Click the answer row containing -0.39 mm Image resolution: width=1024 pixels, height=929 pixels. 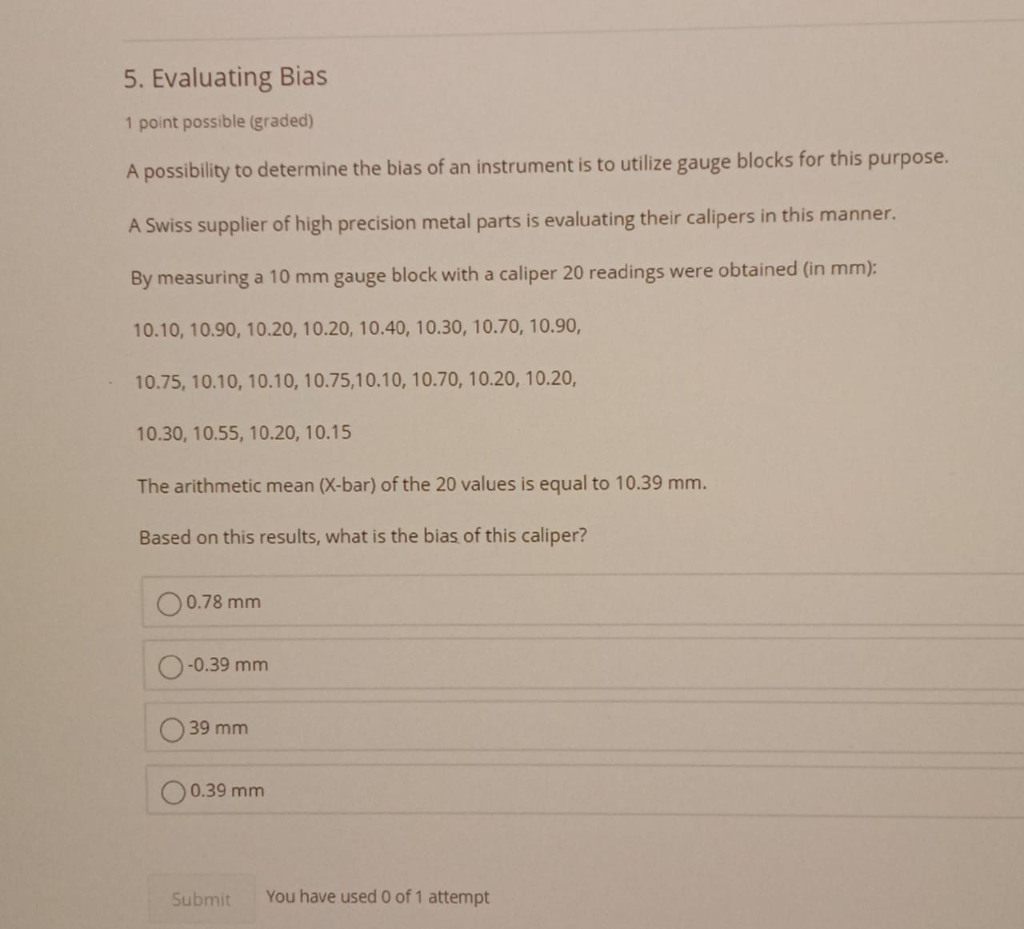pyautogui.click(x=500, y=665)
